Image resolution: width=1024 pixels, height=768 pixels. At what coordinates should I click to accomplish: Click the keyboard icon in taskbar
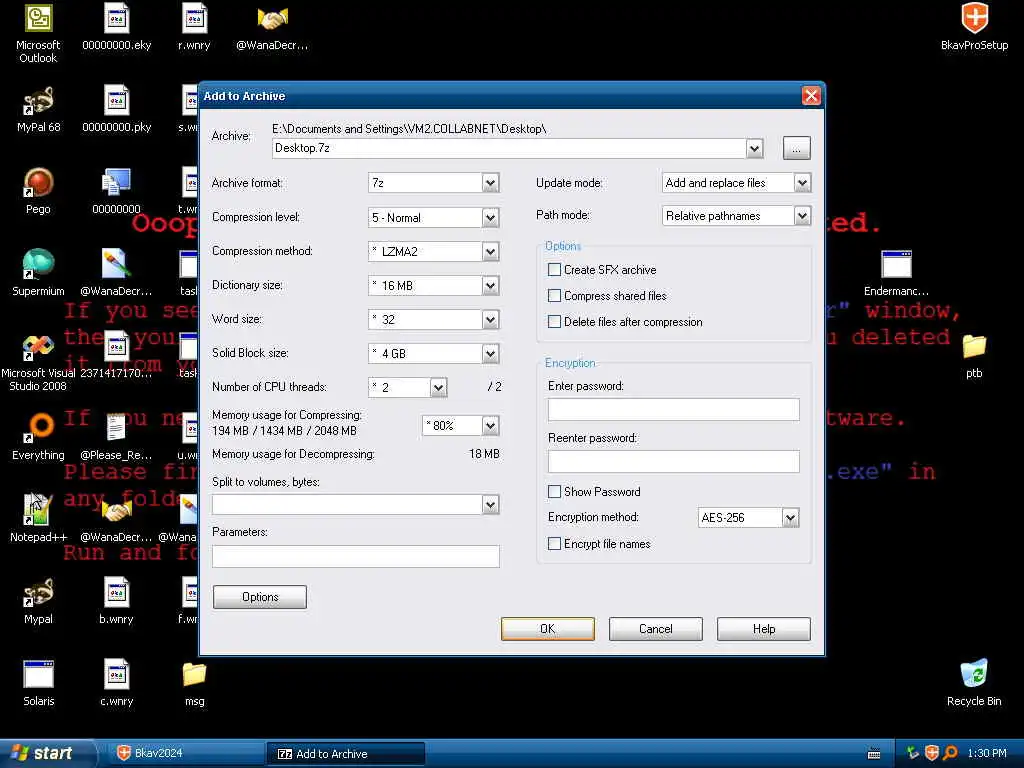pos(874,754)
